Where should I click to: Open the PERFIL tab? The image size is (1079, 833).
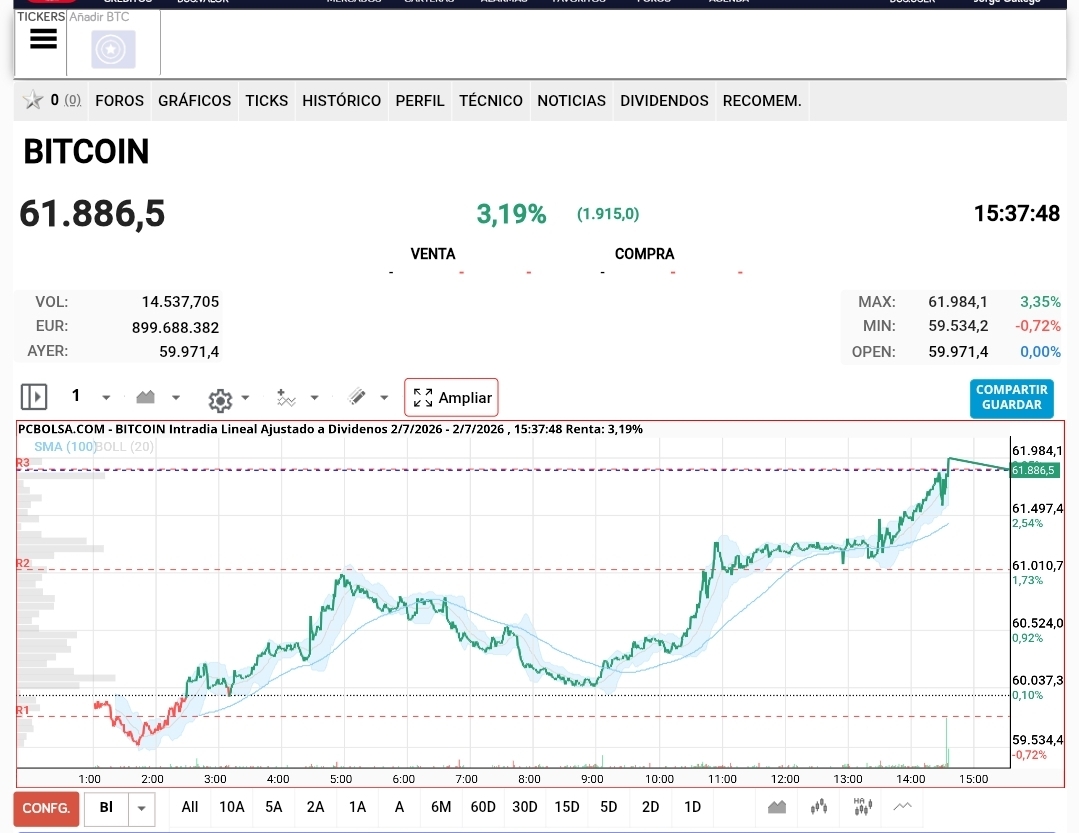coord(420,101)
